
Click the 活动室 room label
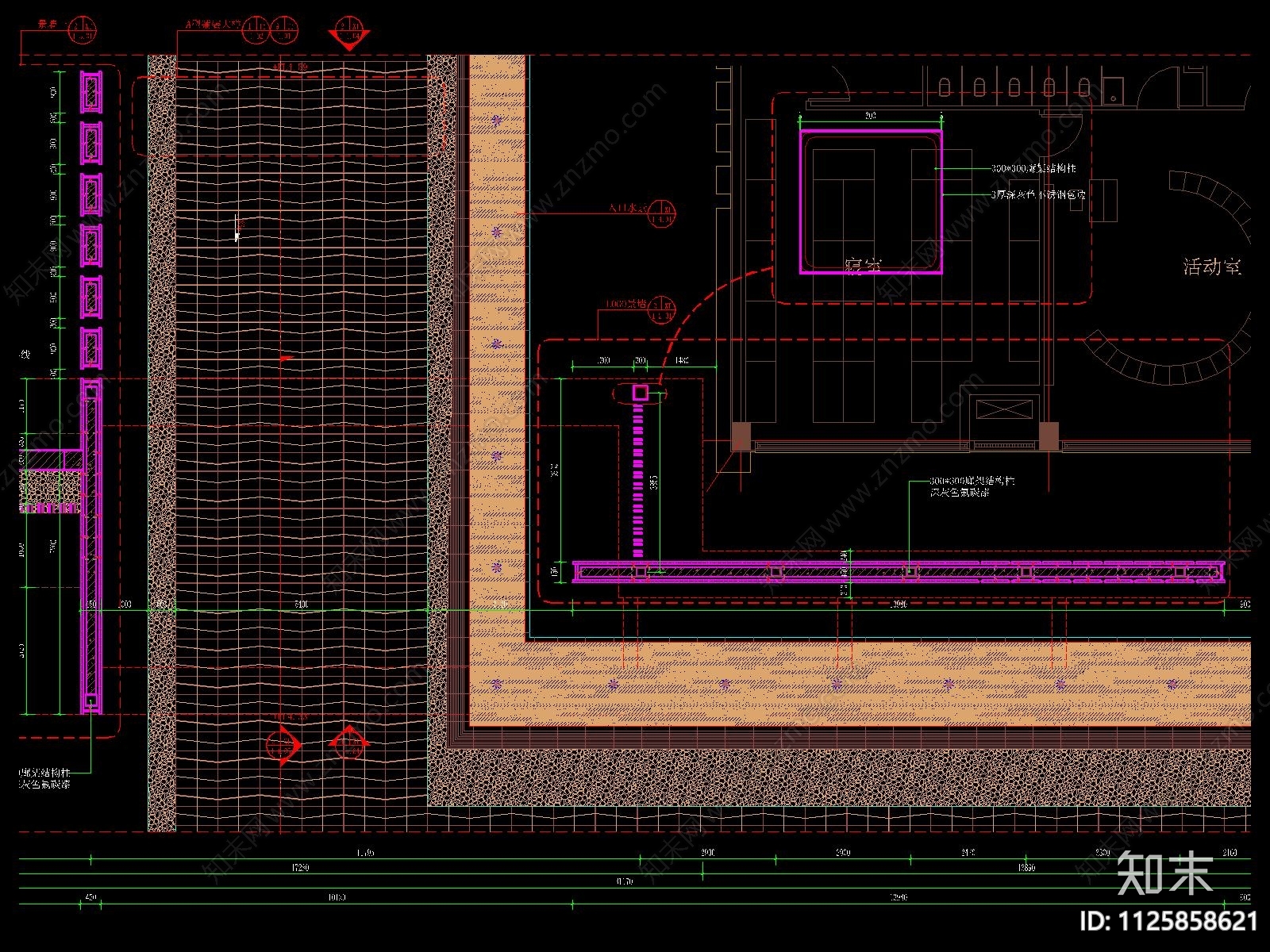tap(1211, 267)
